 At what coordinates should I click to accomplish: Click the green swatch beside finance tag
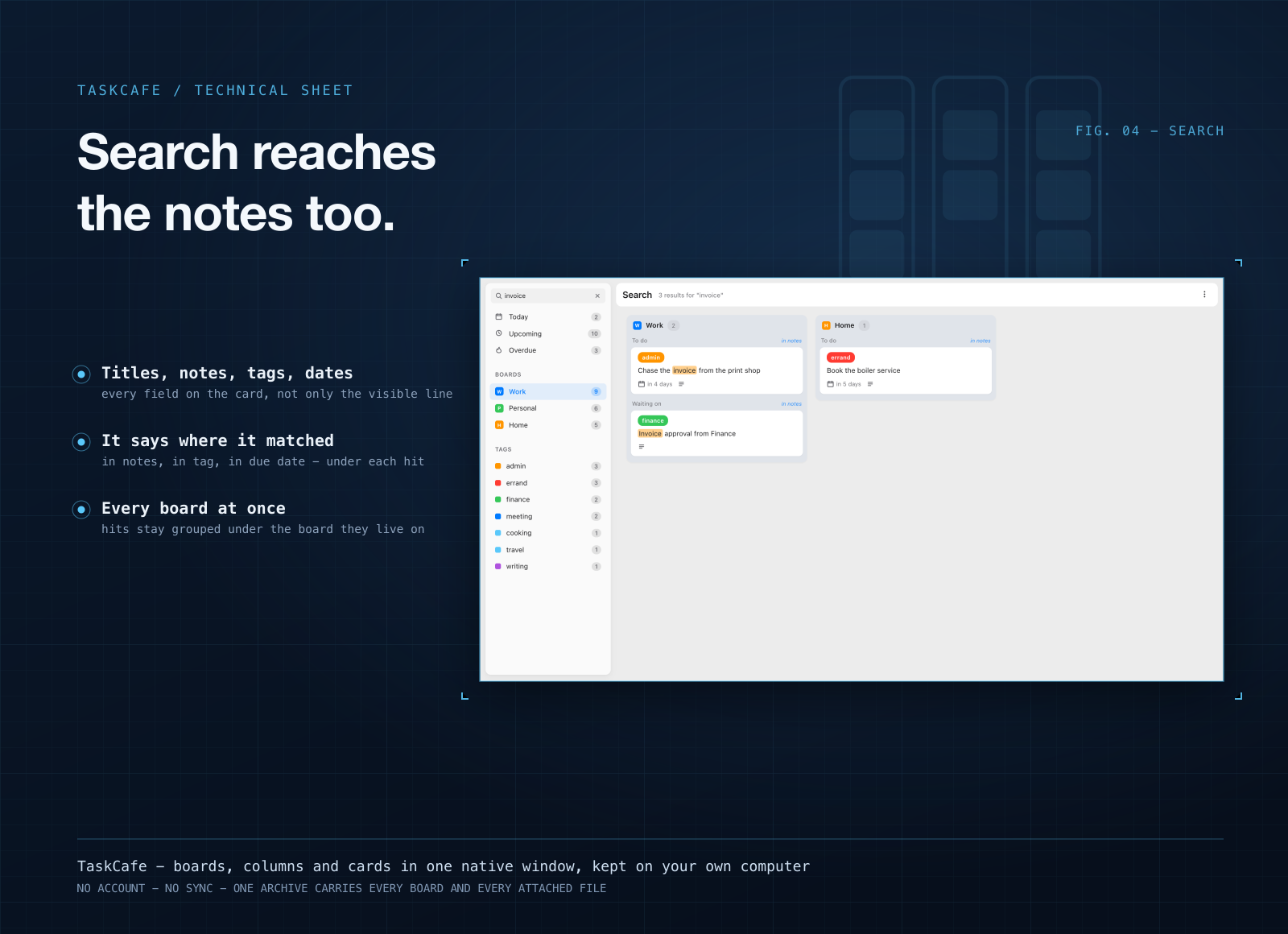coord(498,499)
